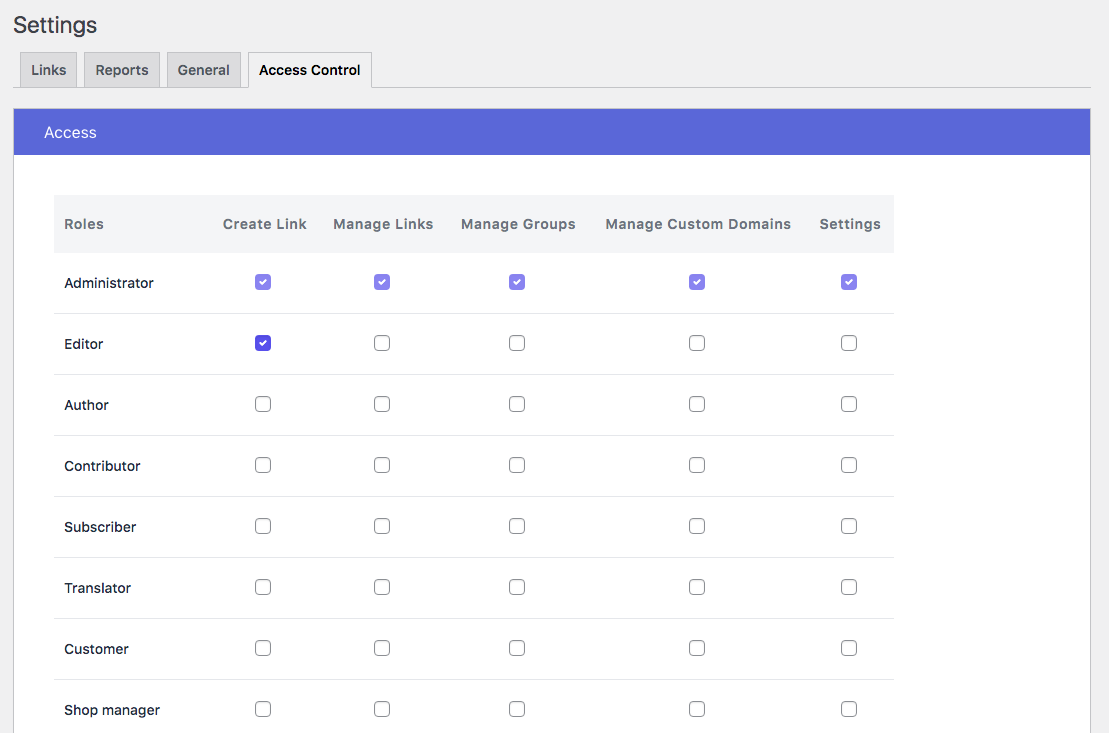Screen dimensions: 1109x733
Task: Switch to the Links tab
Action: tap(49, 70)
